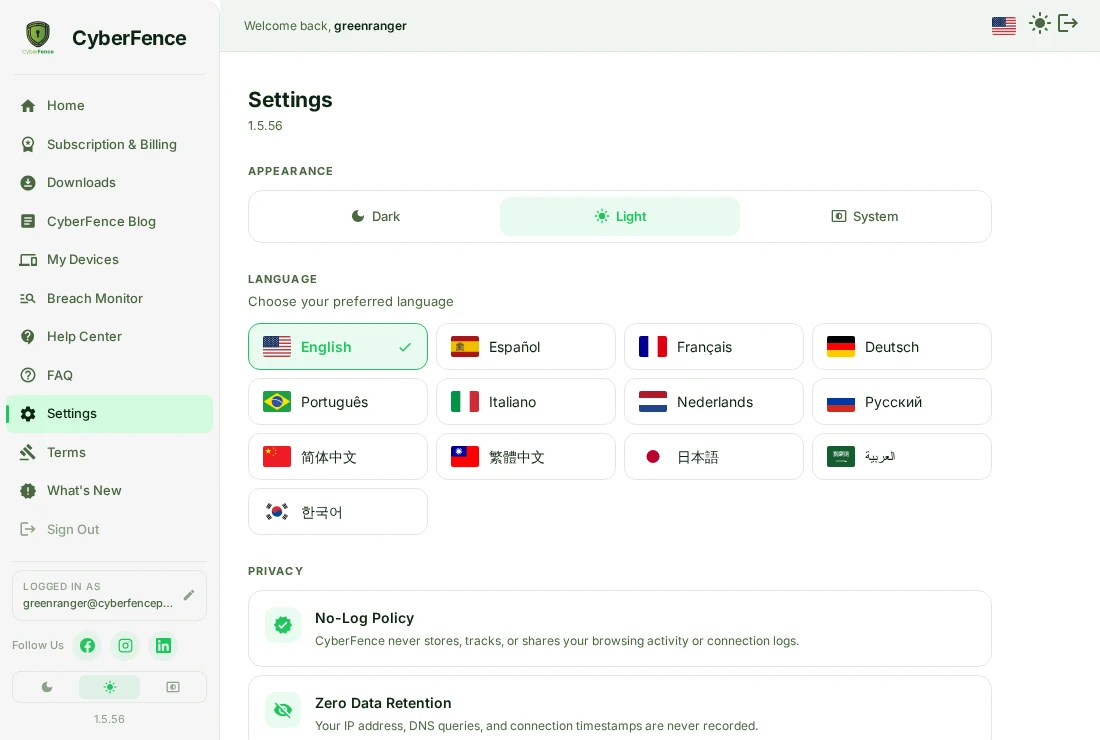Click Sign Out in sidebar

109,530
